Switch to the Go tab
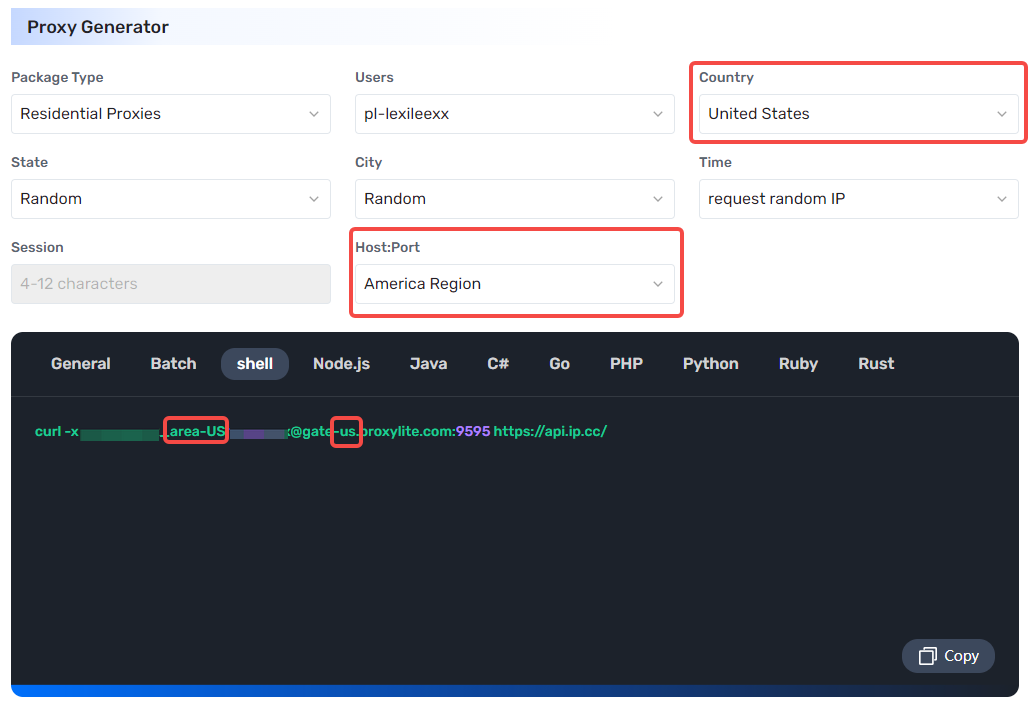 tap(559, 364)
